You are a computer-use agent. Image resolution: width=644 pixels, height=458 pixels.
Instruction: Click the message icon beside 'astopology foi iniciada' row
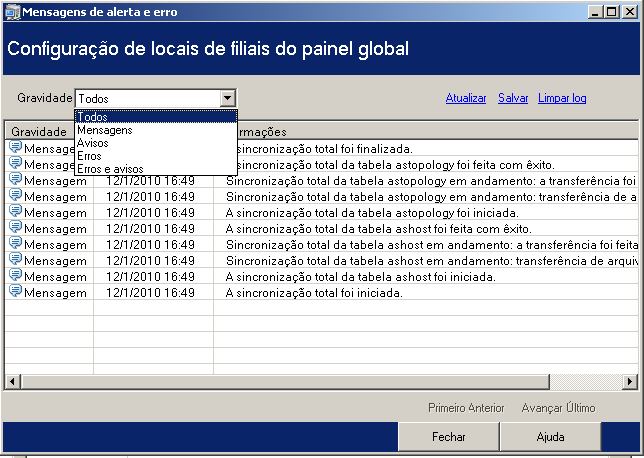pyautogui.click(x=16, y=211)
